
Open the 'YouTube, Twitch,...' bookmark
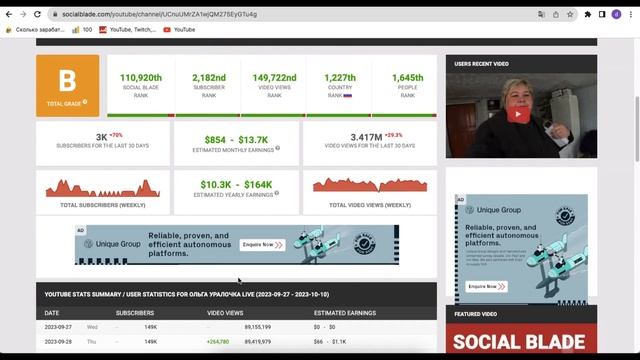click(128, 30)
